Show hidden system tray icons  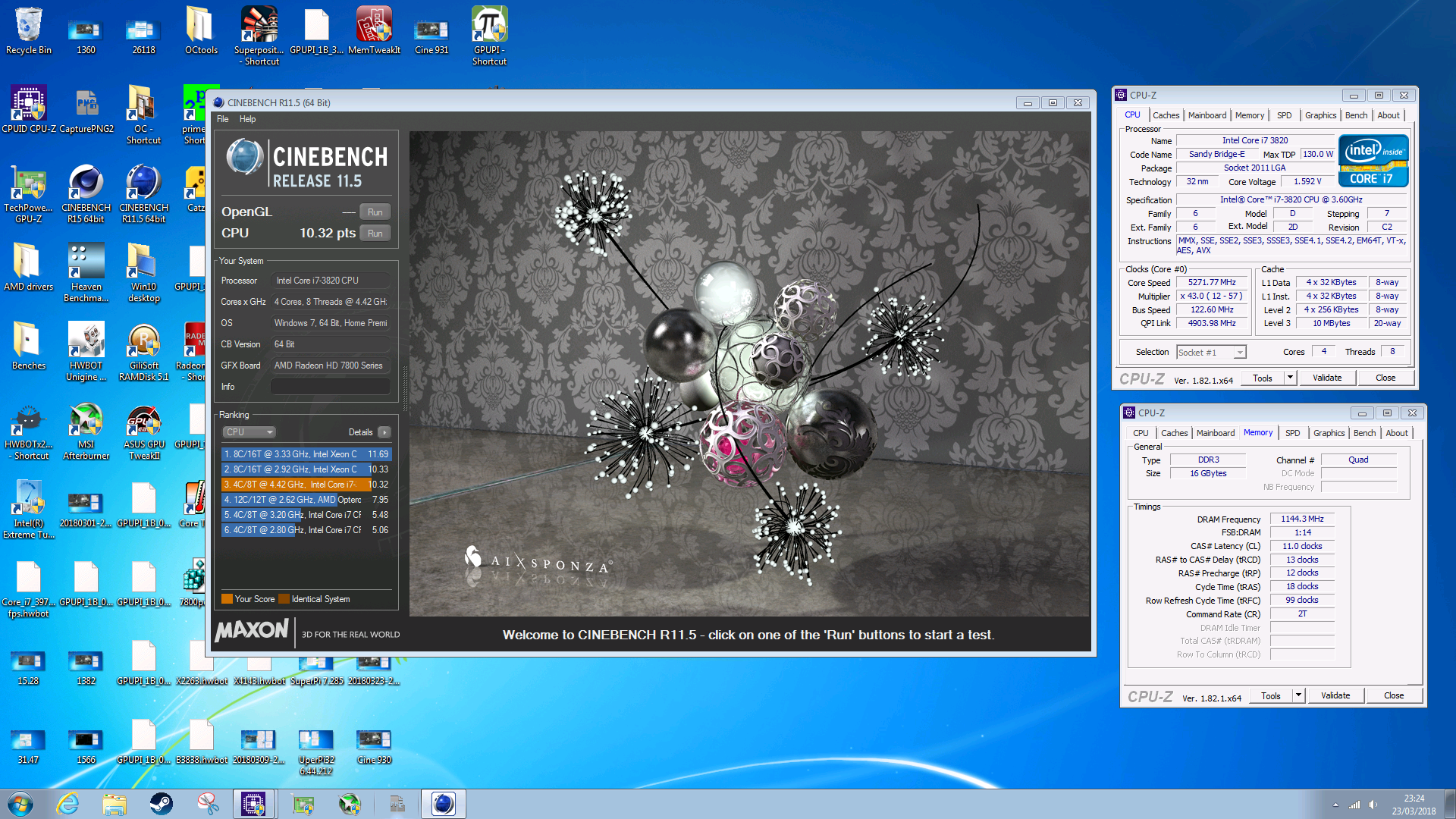[1335, 805]
